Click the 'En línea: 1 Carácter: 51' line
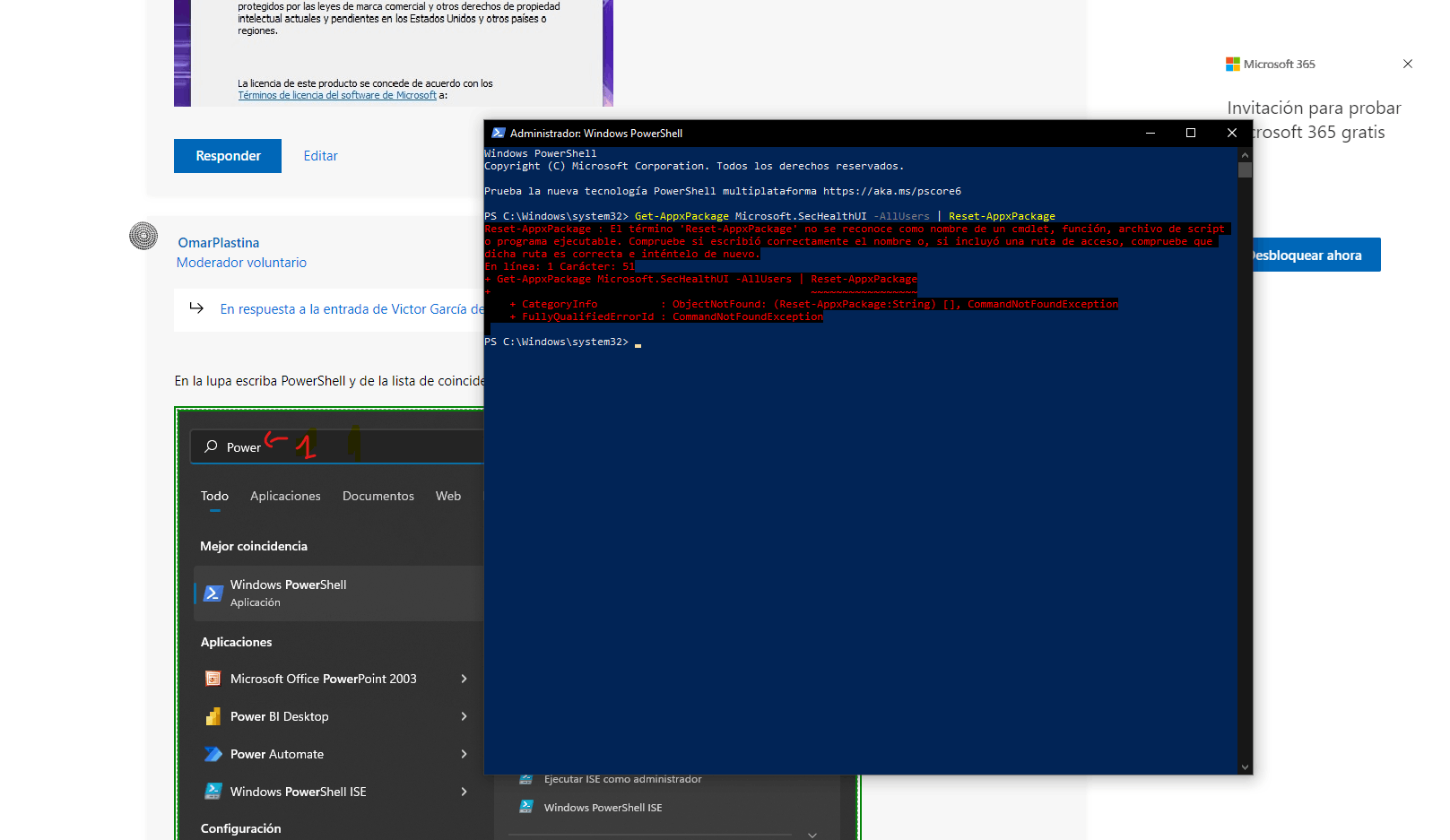 560,266
